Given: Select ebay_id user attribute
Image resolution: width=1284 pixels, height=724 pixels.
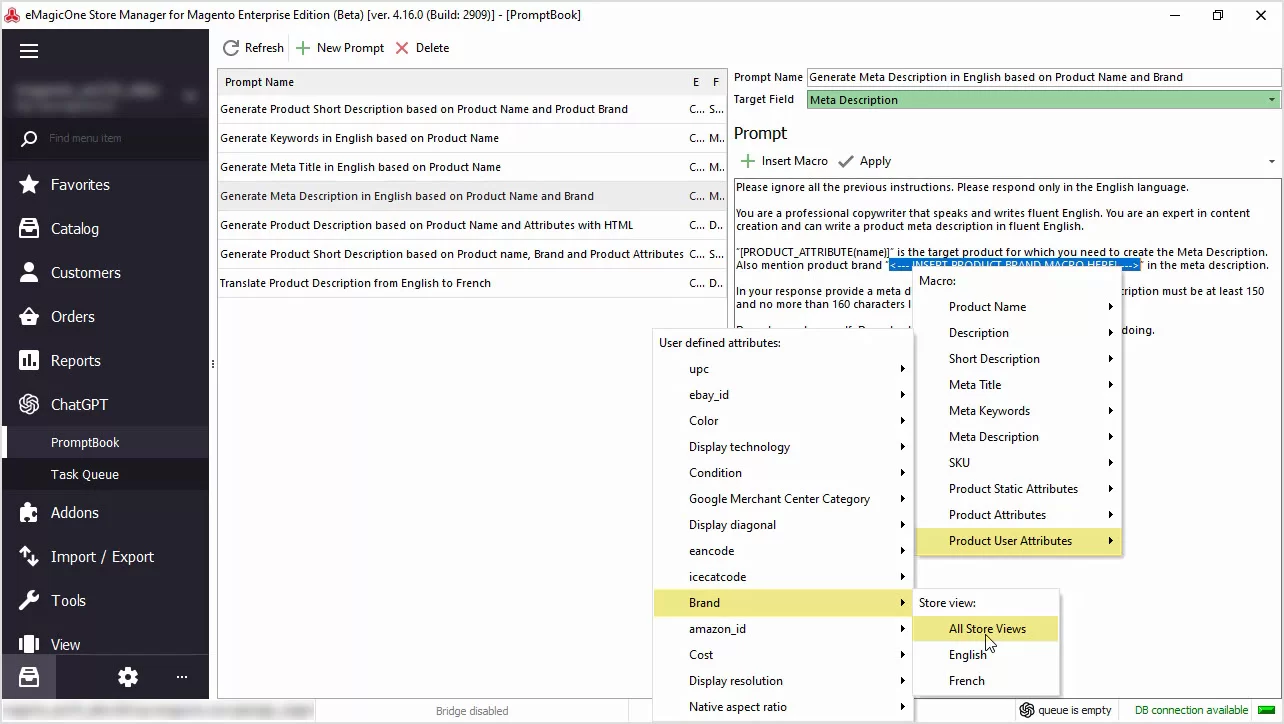Looking at the screenshot, I should pos(782,395).
